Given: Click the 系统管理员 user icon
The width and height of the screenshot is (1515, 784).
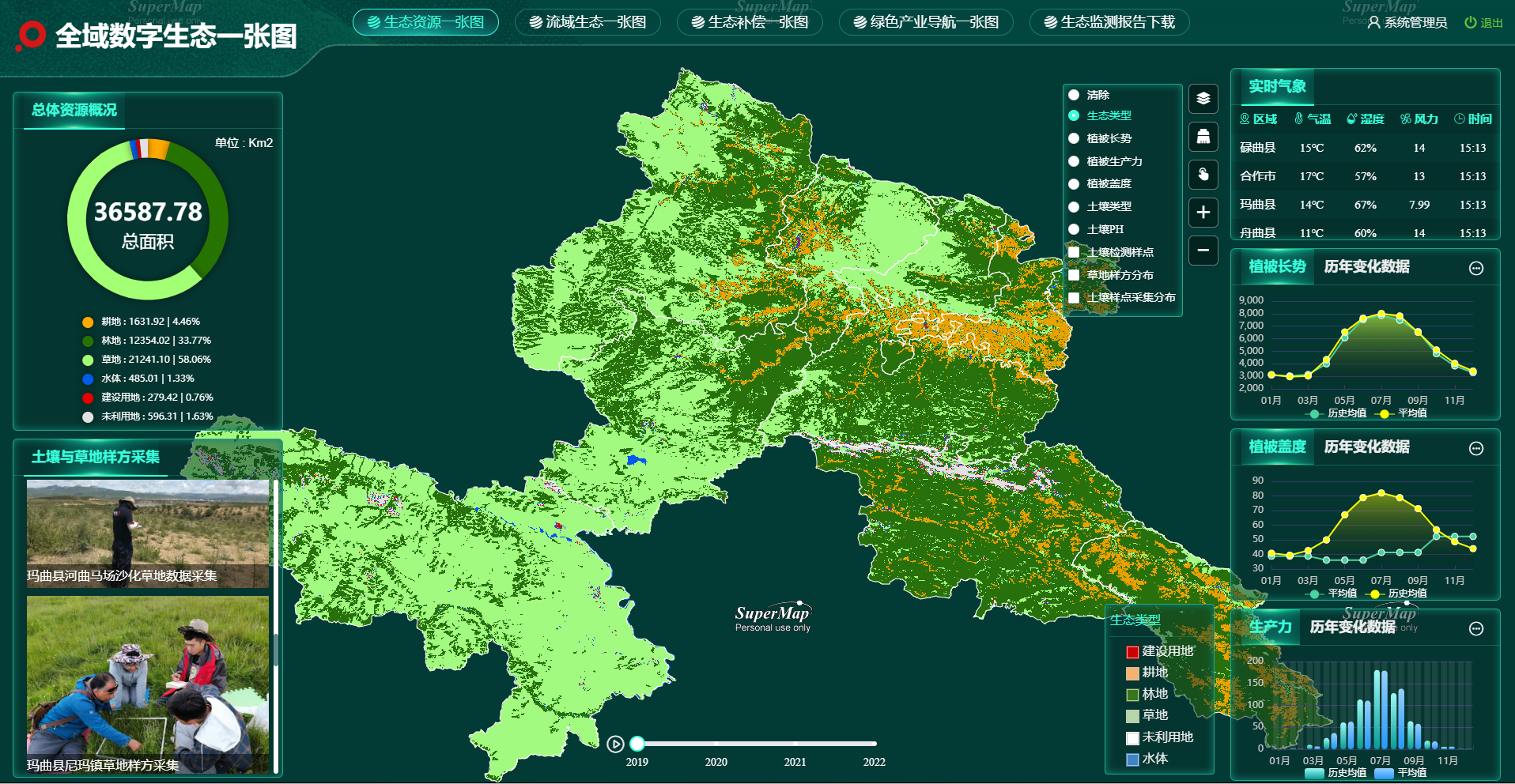Looking at the screenshot, I should click(x=1374, y=23).
